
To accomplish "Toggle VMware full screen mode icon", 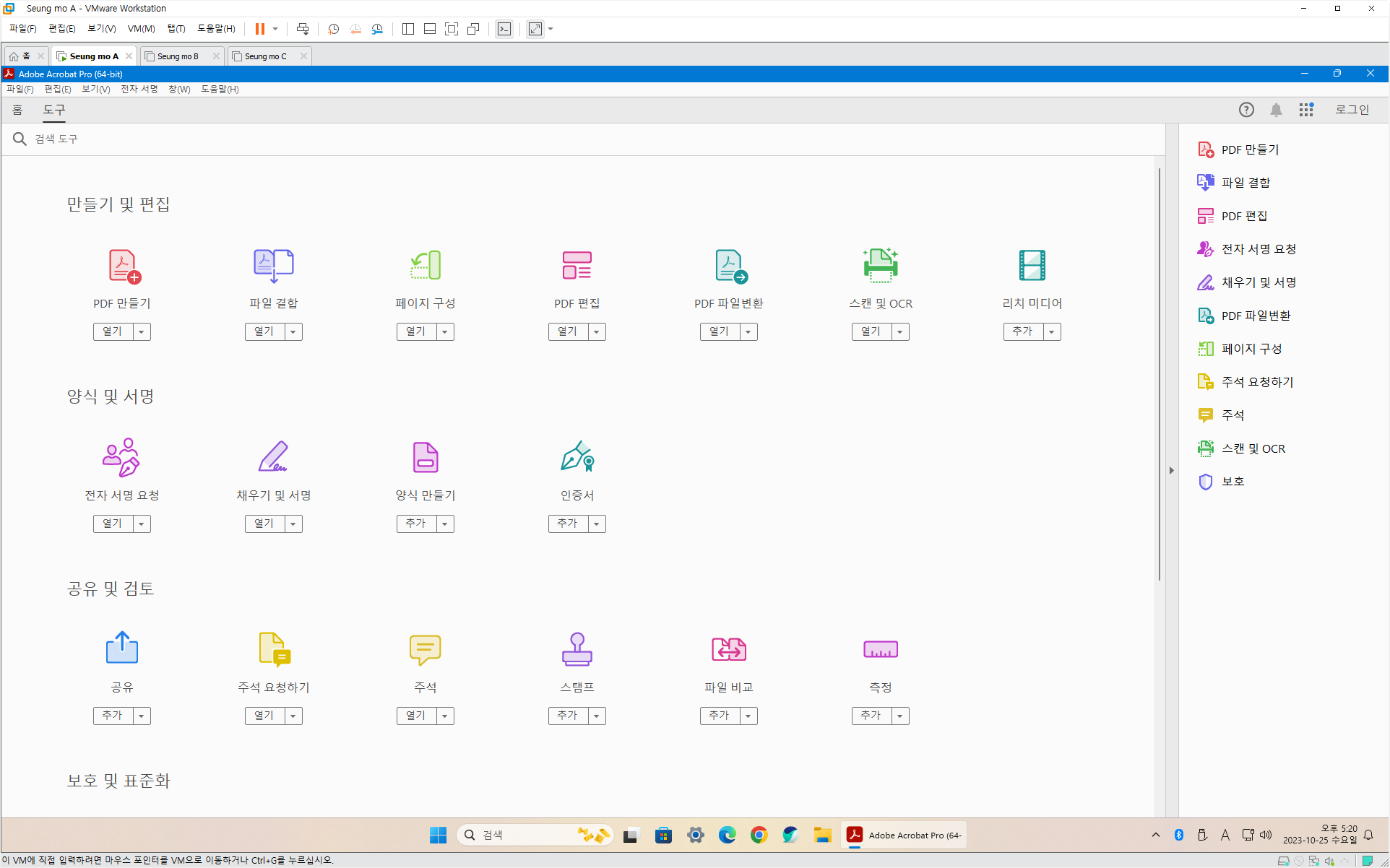I will [x=452, y=29].
